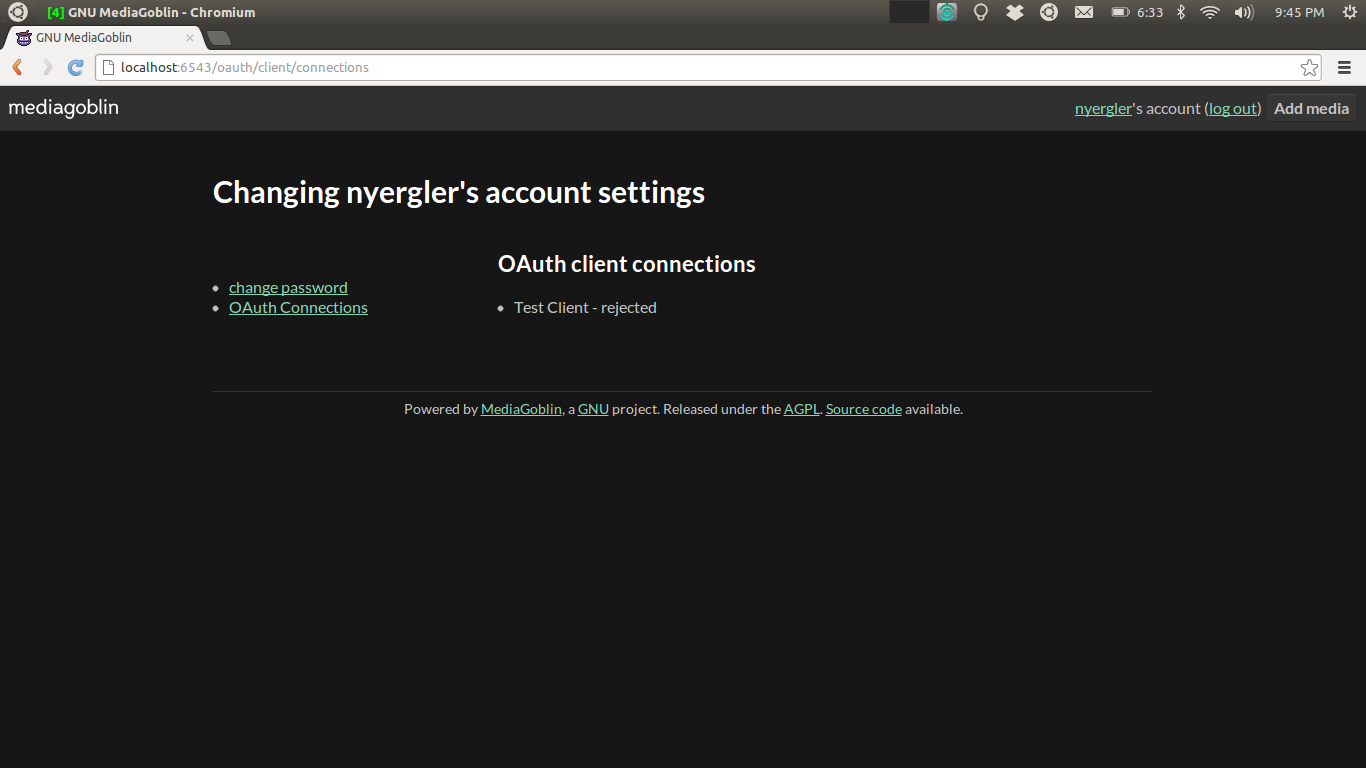The width and height of the screenshot is (1366, 768).
Task: Click the browser back arrow
Action: coord(17,68)
